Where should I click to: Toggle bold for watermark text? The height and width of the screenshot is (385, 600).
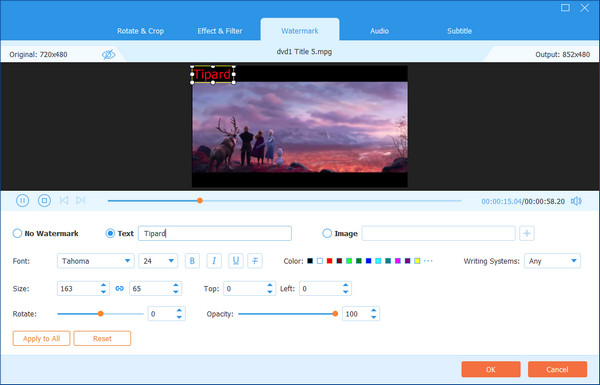192,261
